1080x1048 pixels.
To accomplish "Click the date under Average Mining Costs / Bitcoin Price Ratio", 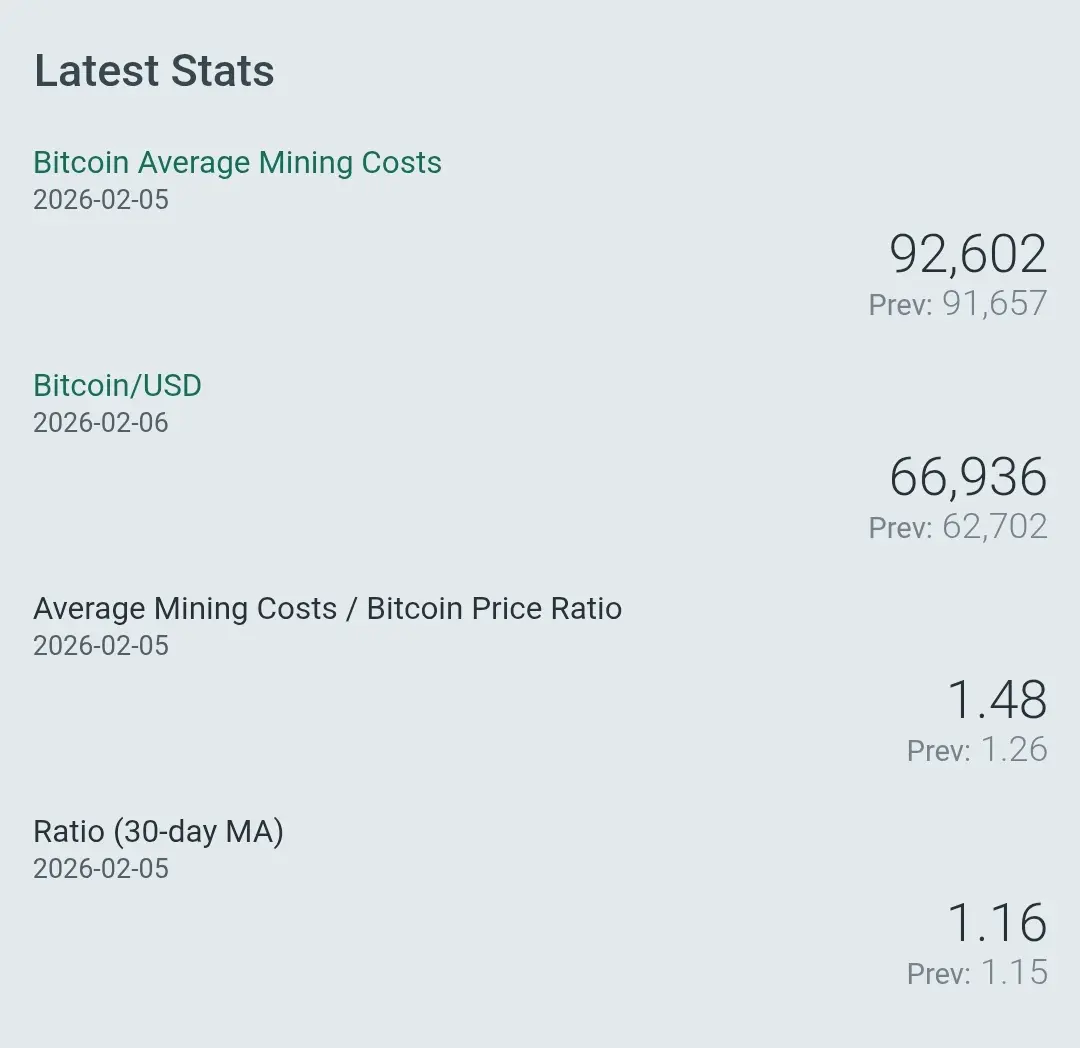I will [101, 646].
